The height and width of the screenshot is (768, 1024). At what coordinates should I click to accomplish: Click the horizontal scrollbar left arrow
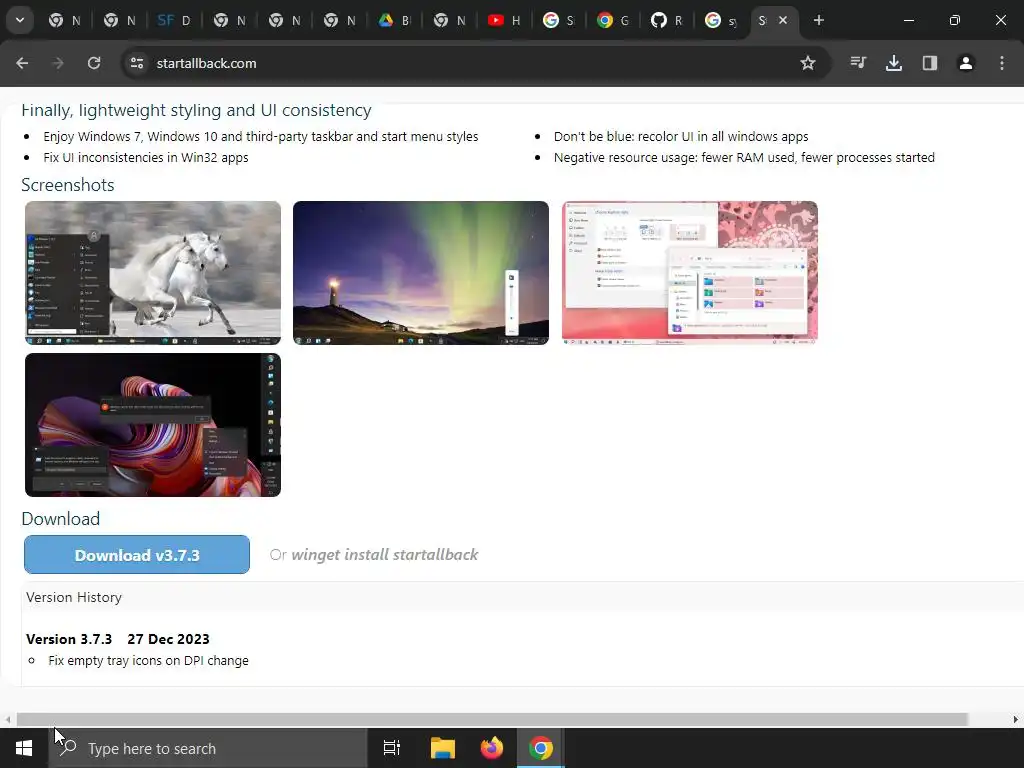(8, 720)
